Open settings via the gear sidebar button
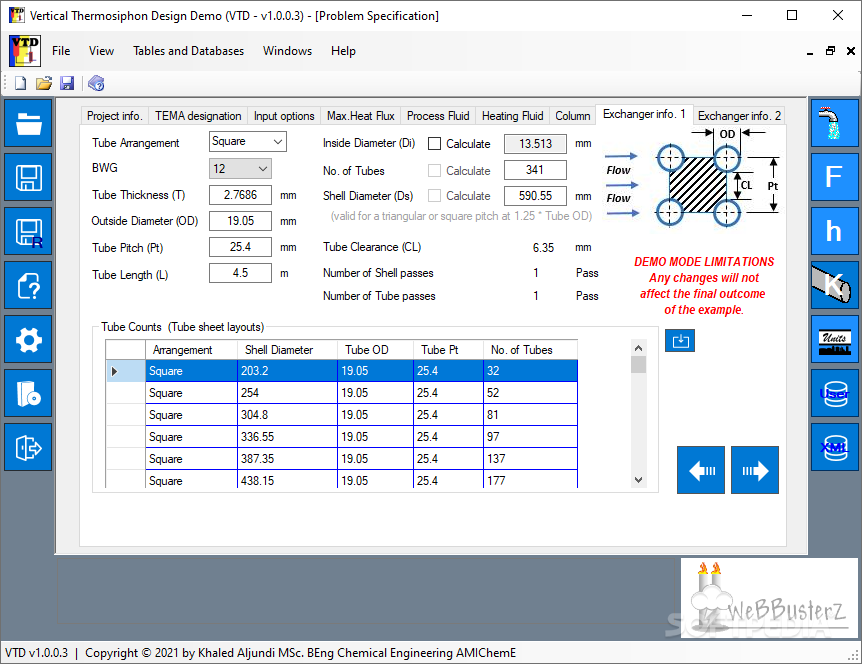This screenshot has width=862, height=664. click(28, 339)
